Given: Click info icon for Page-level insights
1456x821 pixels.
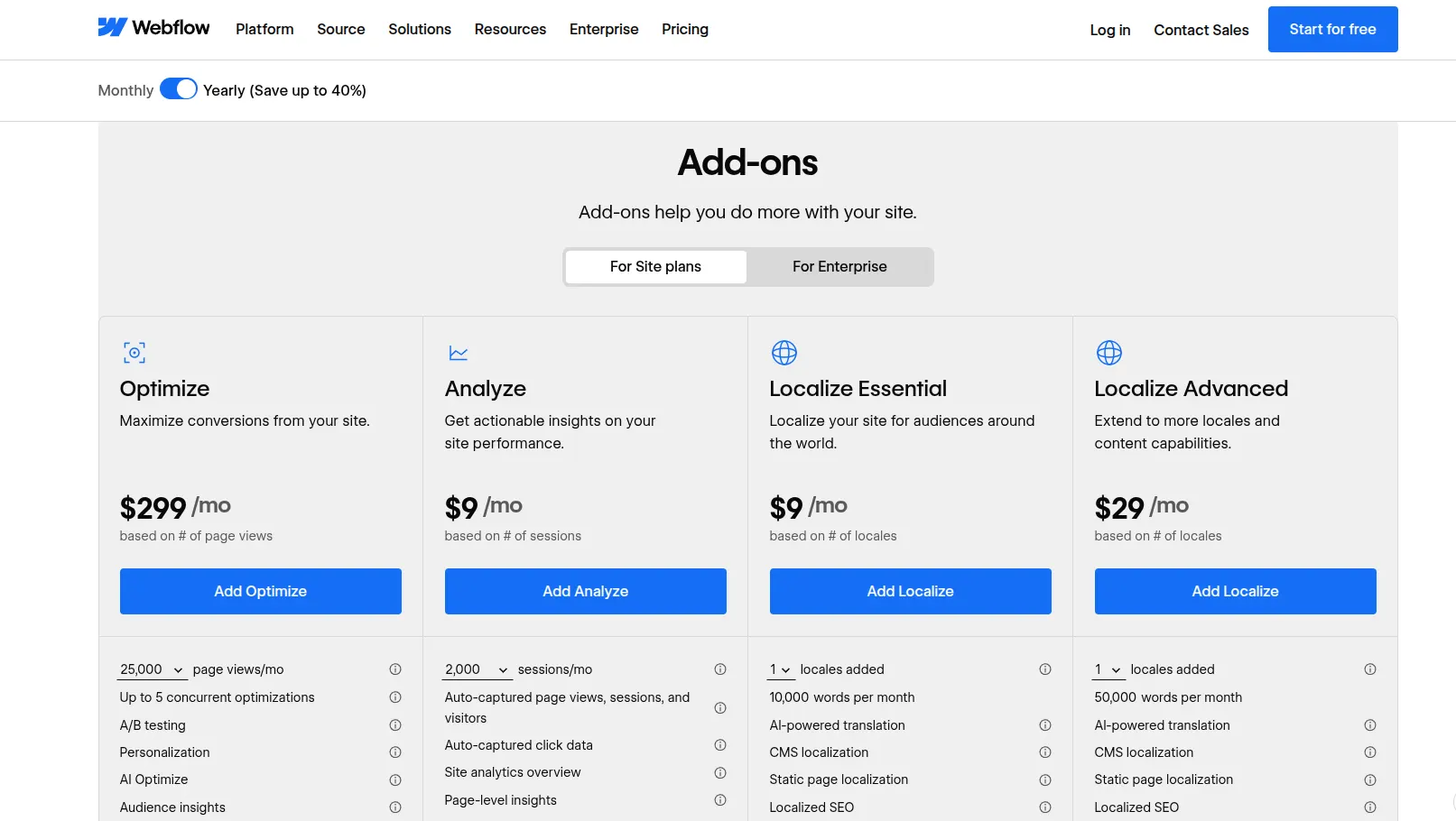Looking at the screenshot, I should tap(720, 800).
